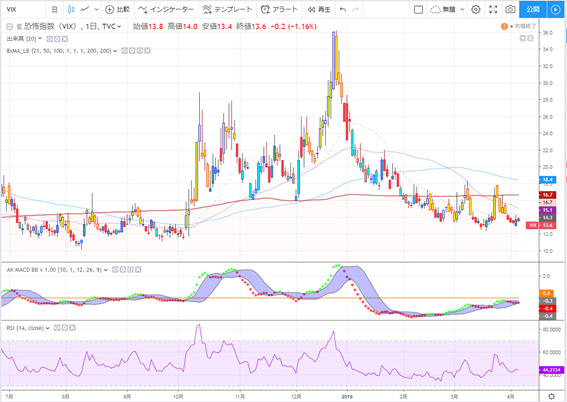This screenshot has height=402, width=567.
Task: Click the 終値13.6 close value
Action: click(x=251, y=26)
